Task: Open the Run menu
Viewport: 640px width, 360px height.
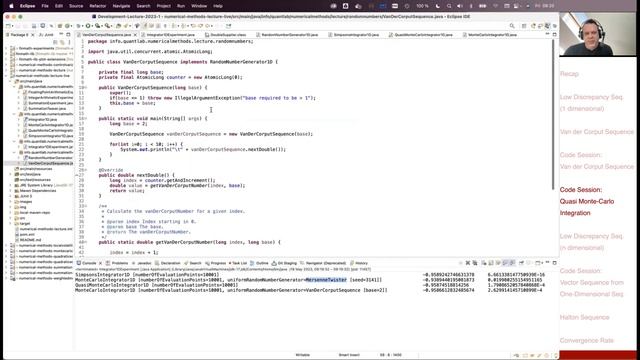Action: click(181, 6)
